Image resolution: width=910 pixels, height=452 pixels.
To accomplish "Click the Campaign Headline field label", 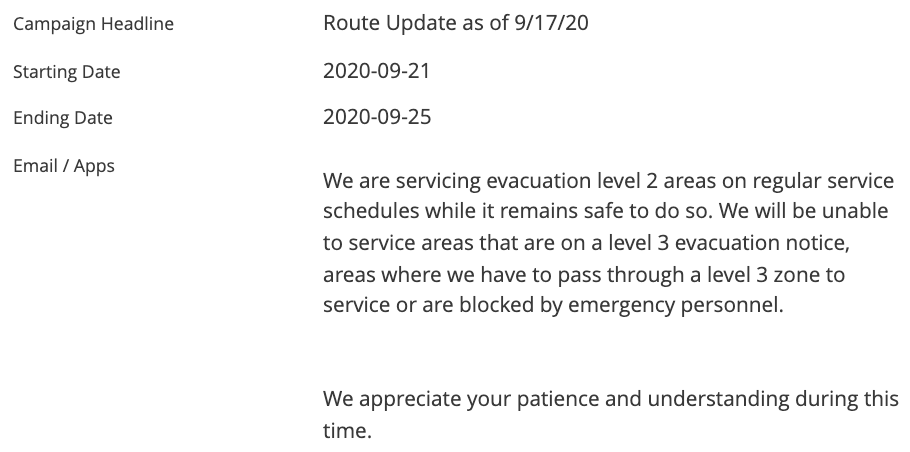I will pyautogui.click(x=93, y=24).
